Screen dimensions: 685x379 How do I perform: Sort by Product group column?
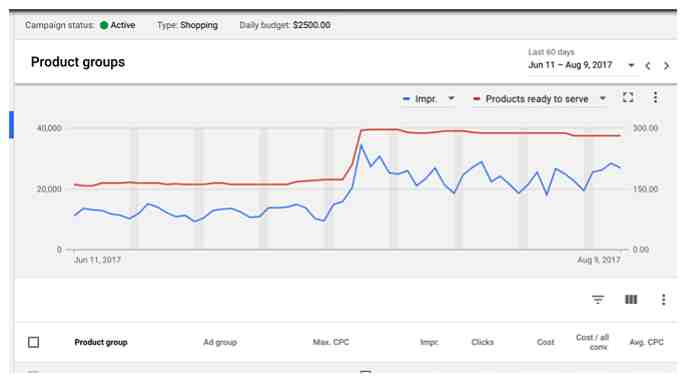tap(101, 342)
